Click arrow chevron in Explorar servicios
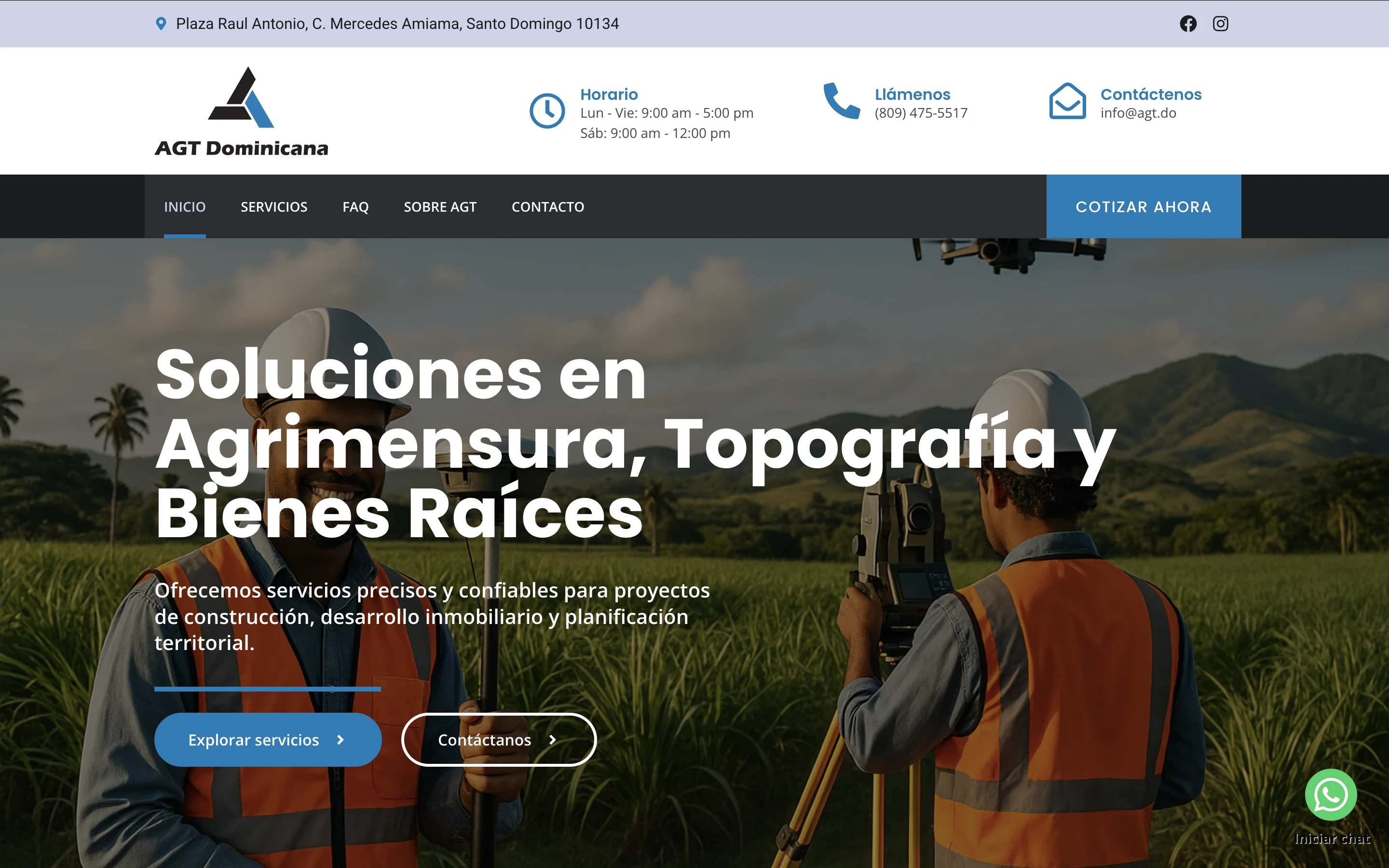This screenshot has width=1389, height=868. coord(340,740)
